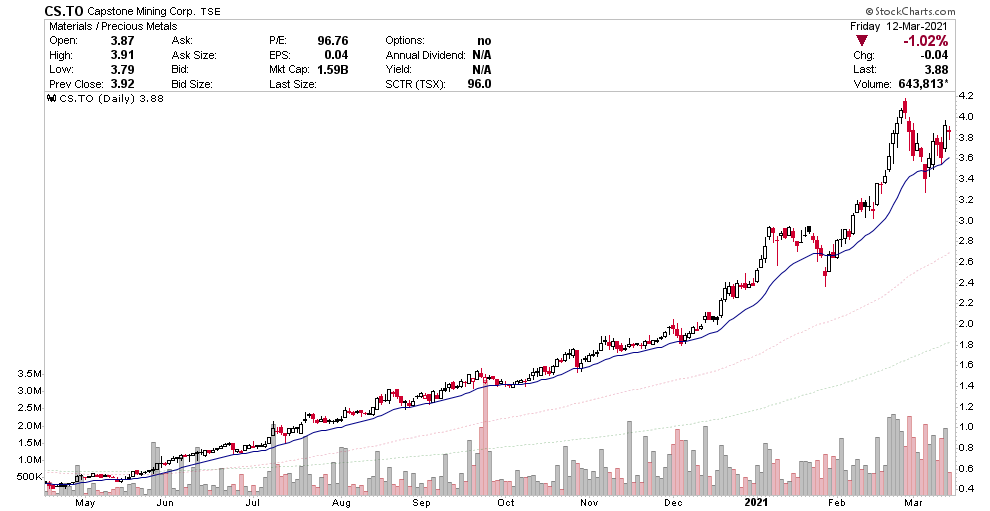Click the tallest pink volume bar in late September

[485, 436]
